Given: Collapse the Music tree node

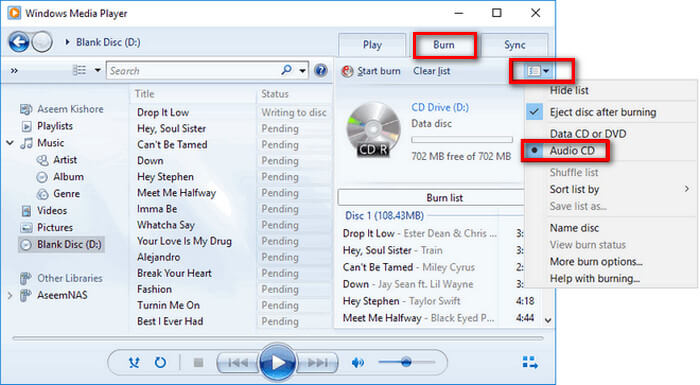Looking at the screenshot, I should point(10,143).
